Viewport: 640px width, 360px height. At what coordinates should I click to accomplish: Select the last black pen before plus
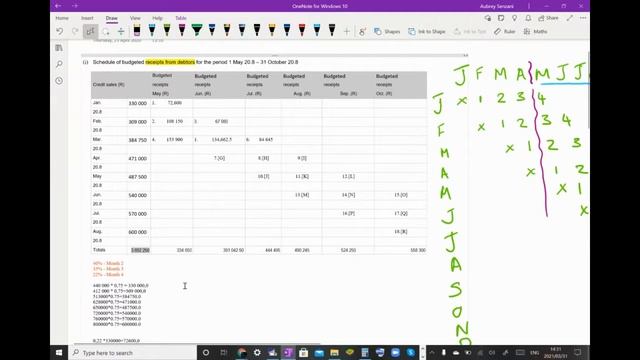pyautogui.click(x=332, y=30)
